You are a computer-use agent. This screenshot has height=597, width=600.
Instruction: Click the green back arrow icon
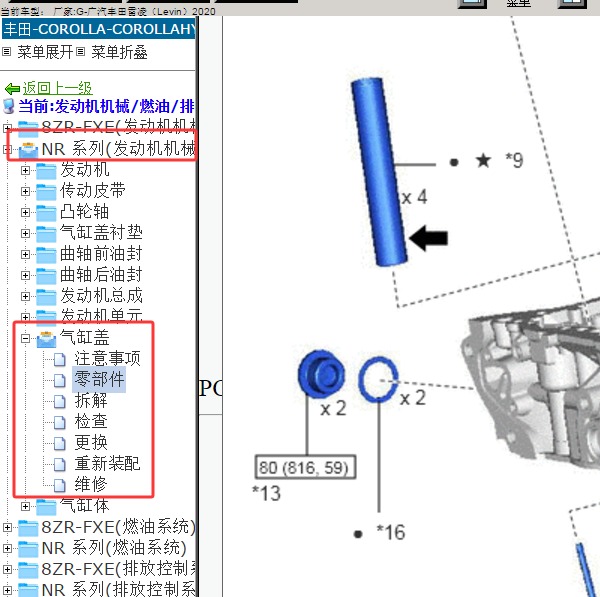(x=12, y=89)
